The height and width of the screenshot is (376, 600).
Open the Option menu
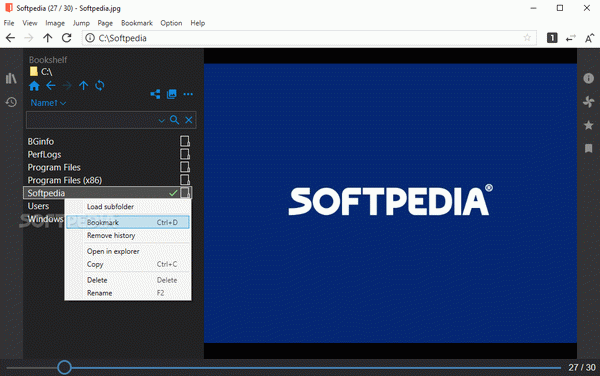click(171, 23)
